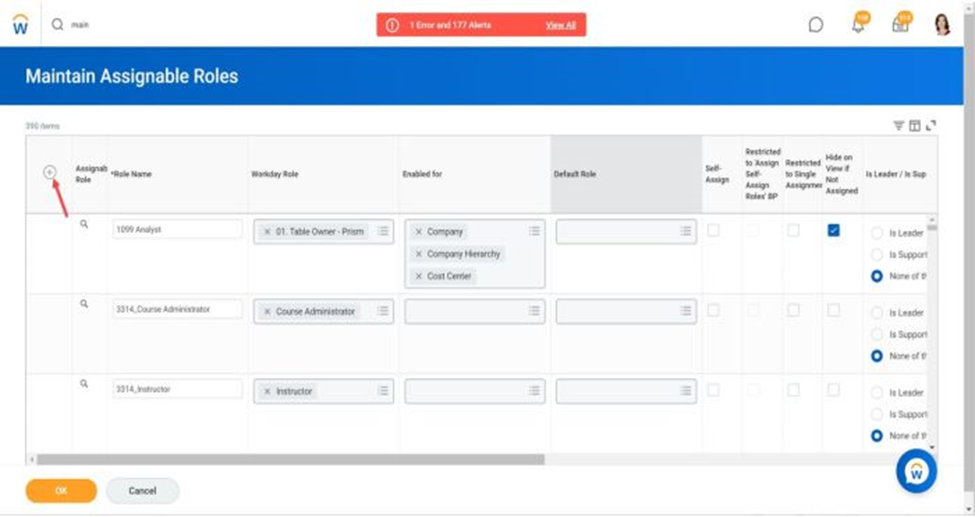Viewport: 975px width, 517px height.
Task: Open Default Role prompt for 1099 Analyst
Action: [x=685, y=232]
